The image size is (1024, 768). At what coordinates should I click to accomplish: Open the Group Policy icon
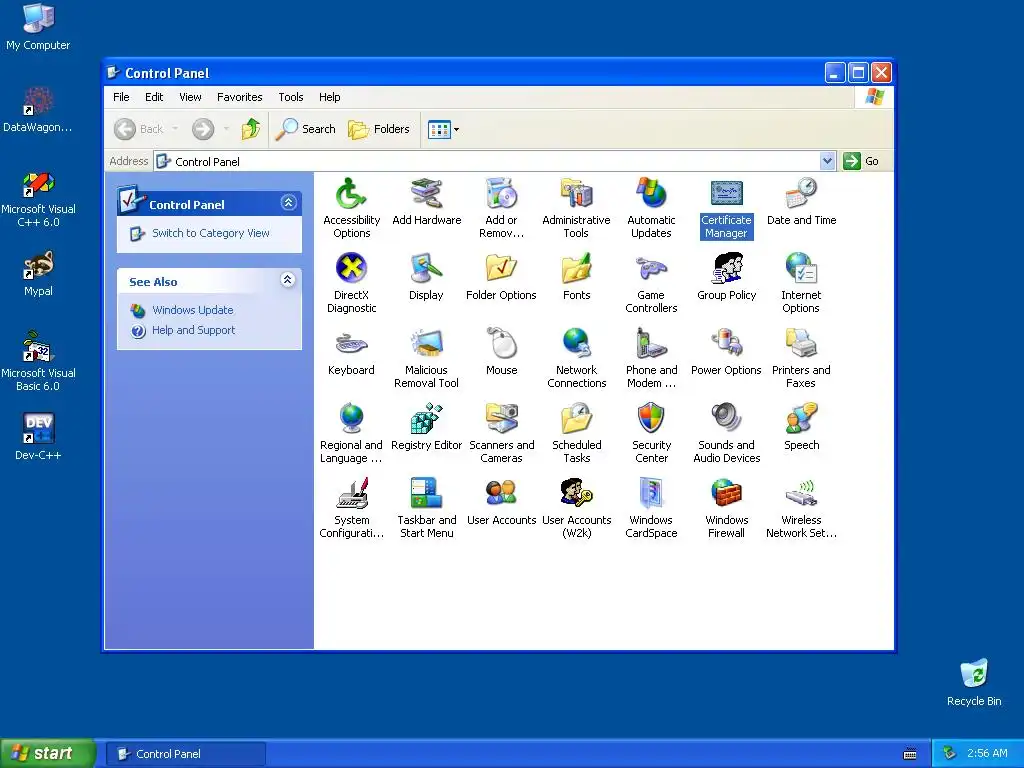click(x=726, y=277)
